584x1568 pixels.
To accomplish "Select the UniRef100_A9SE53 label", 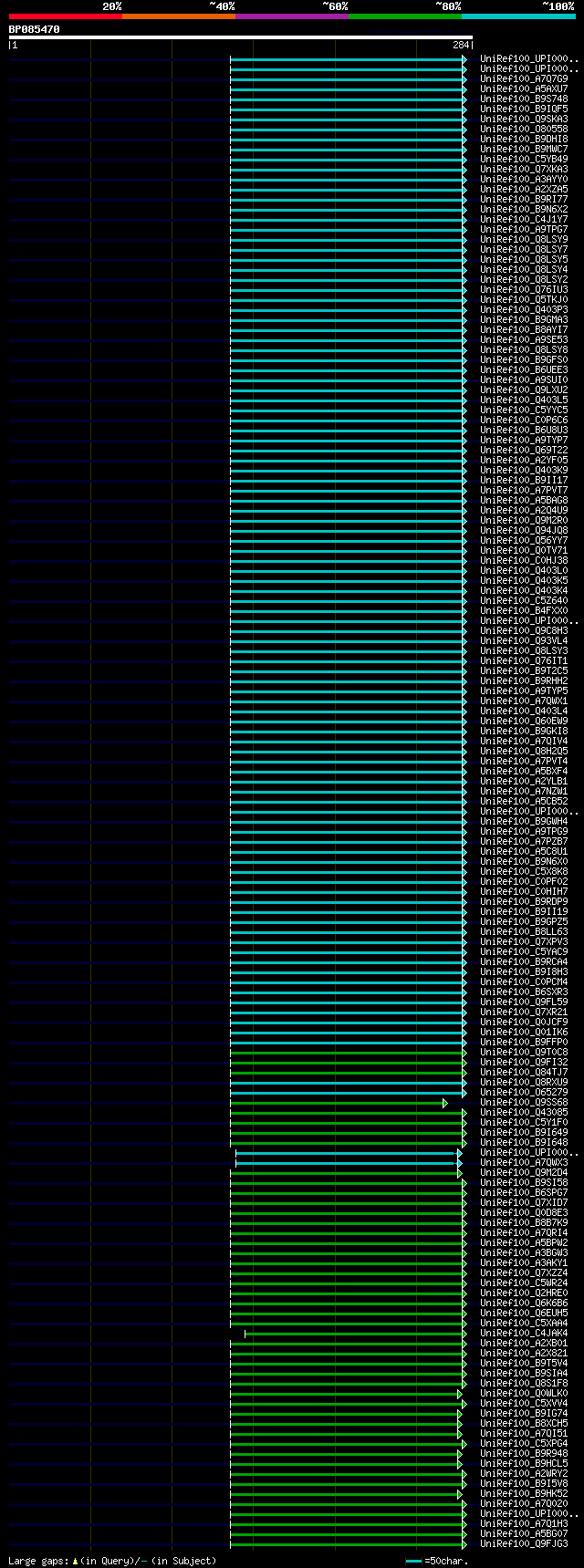I will pos(524,340).
